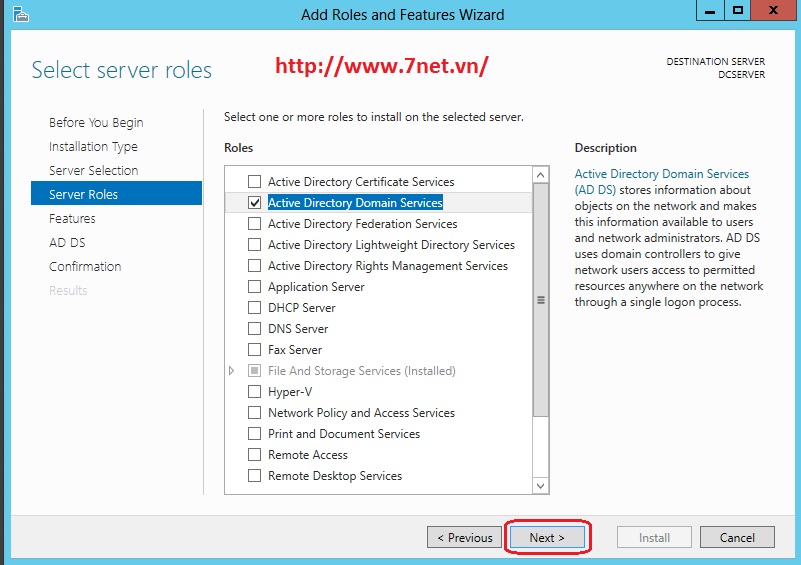This screenshot has height=565, width=801.
Task: Tick Active Directory Lightweight Directory Services
Action: (254, 244)
